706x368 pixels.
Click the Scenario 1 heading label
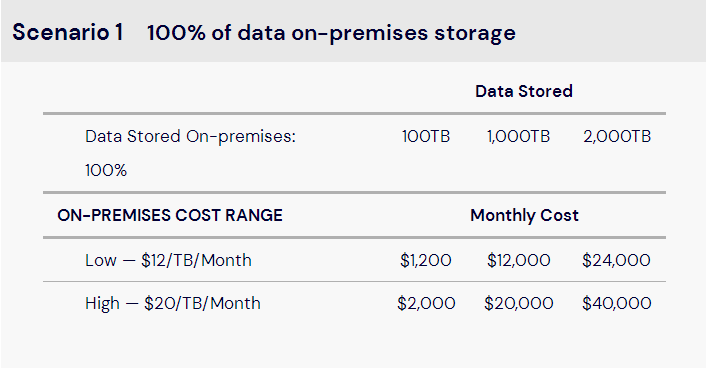point(68,32)
